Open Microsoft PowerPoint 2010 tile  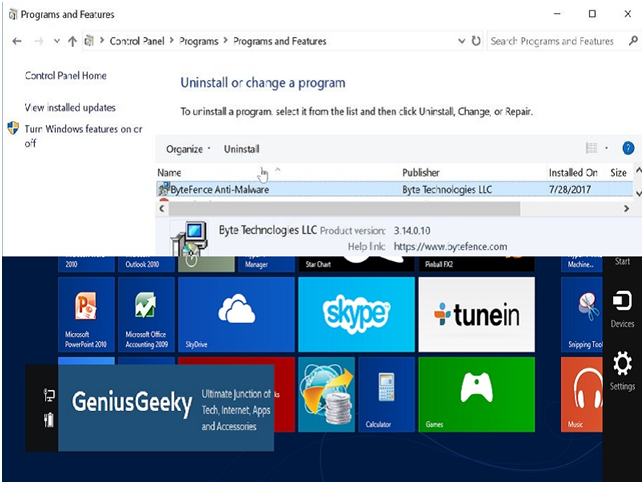[86, 314]
